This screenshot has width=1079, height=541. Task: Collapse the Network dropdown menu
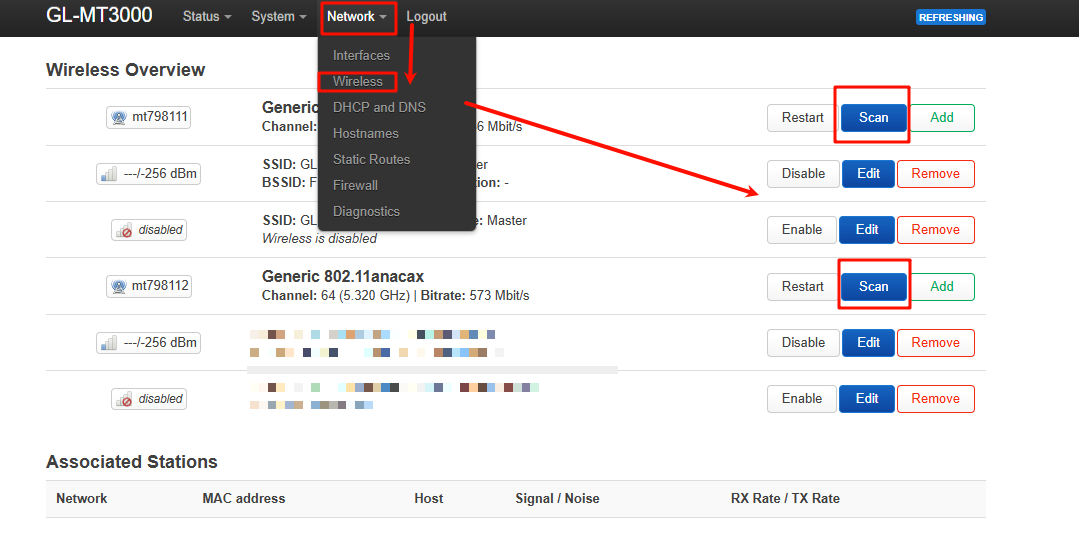point(357,17)
